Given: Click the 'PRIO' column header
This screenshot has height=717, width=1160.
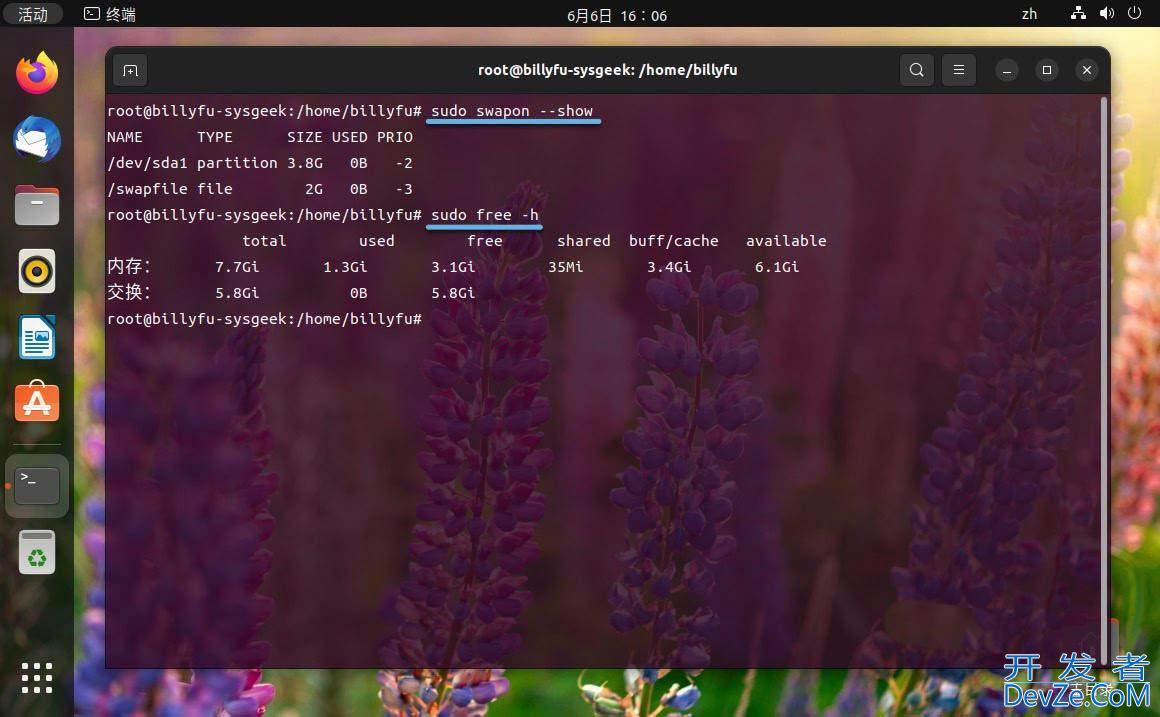Looking at the screenshot, I should [394, 137].
